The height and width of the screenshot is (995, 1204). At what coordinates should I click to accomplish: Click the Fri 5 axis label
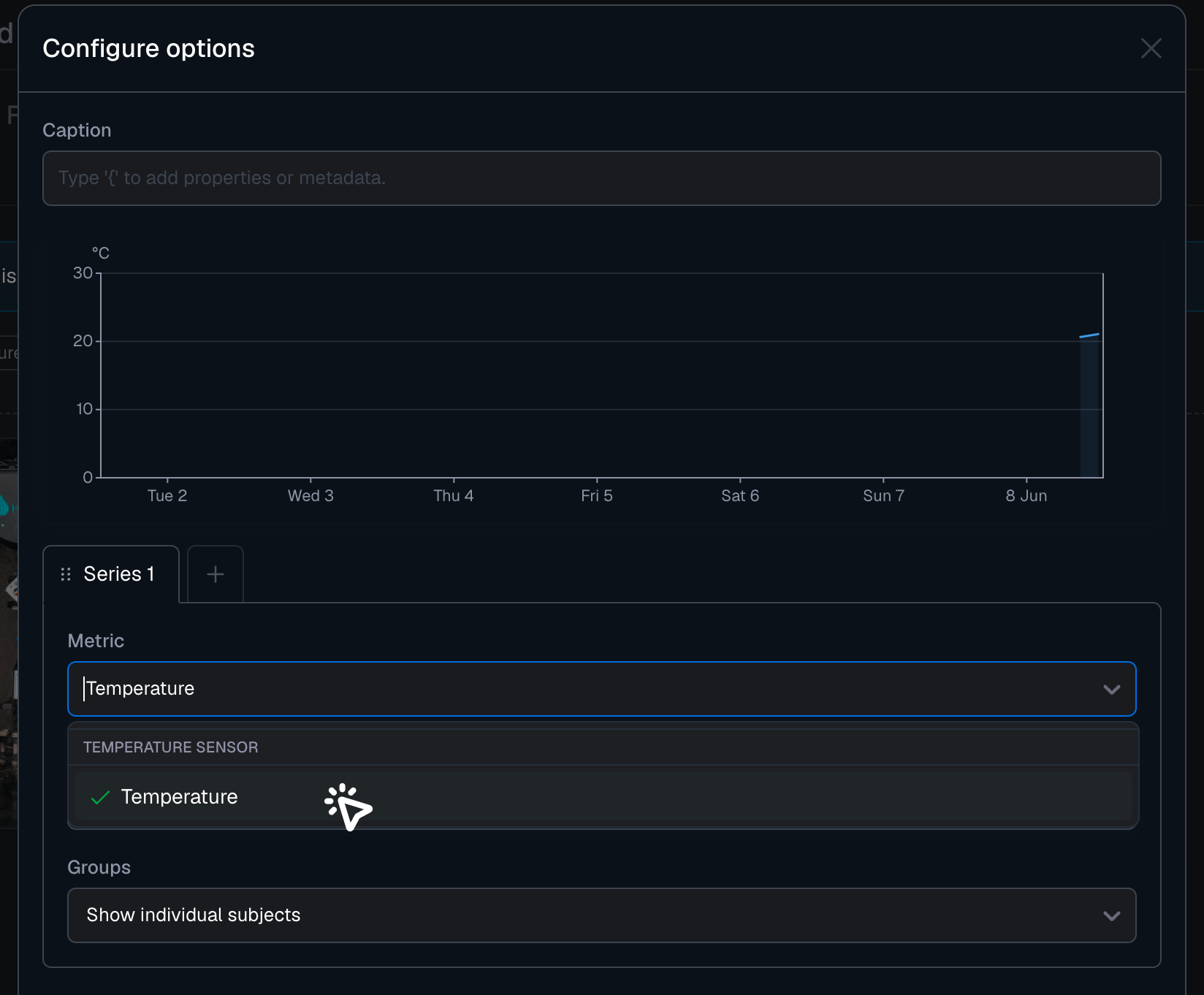point(597,495)
